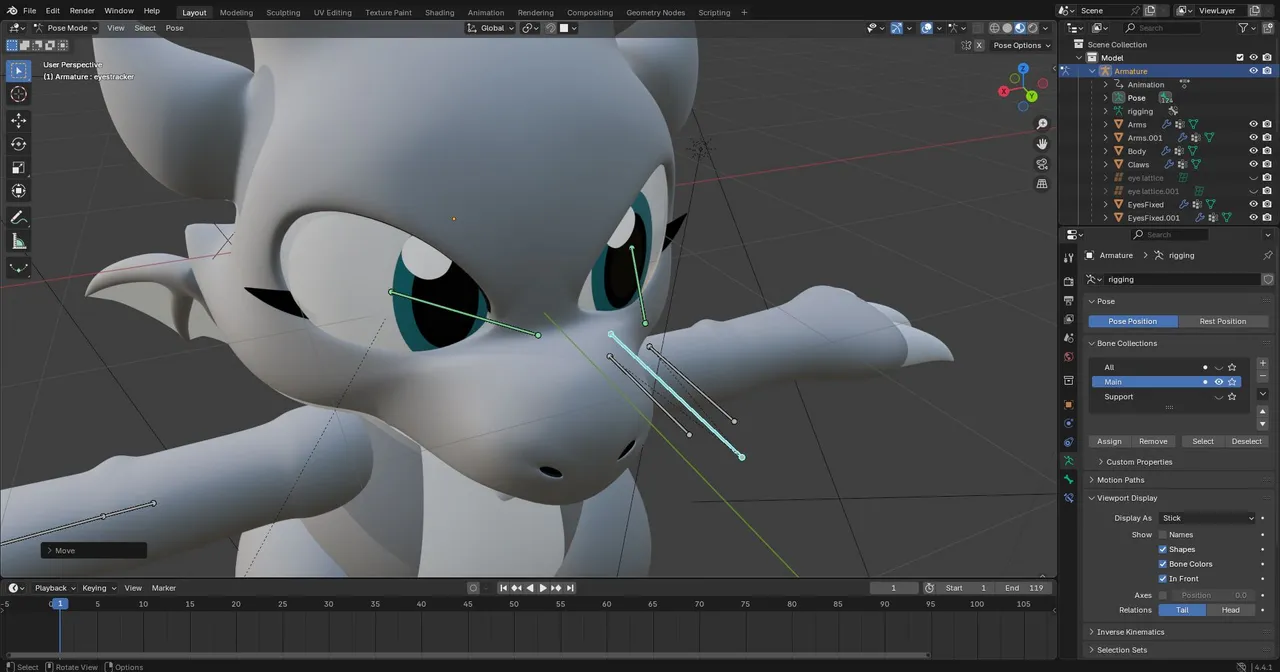The image size is (1280, 672).
Task: Click Blender logo menu icon
Action: (11, 10)
